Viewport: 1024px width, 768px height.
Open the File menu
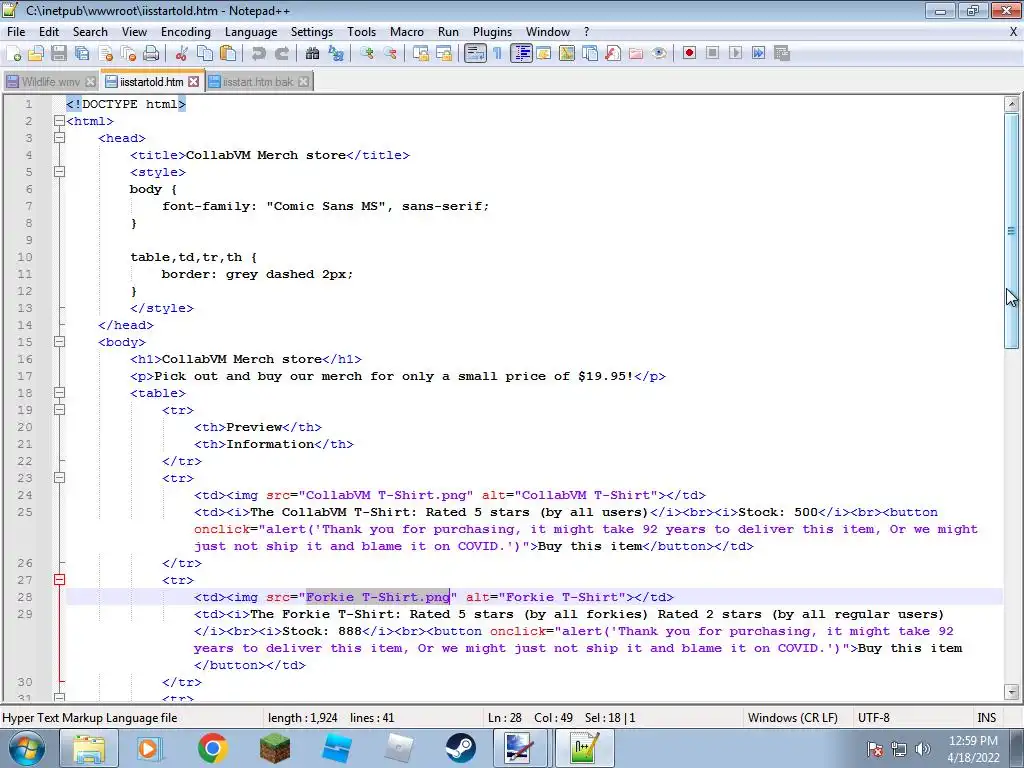click(16, 31)
